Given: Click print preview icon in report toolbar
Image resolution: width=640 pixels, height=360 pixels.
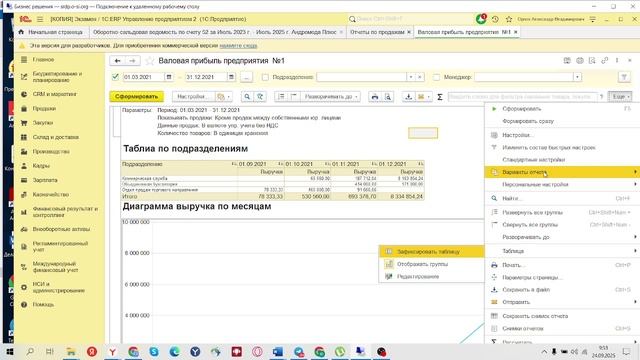Looking at the screenshot, I should click(x=388, y=97).
